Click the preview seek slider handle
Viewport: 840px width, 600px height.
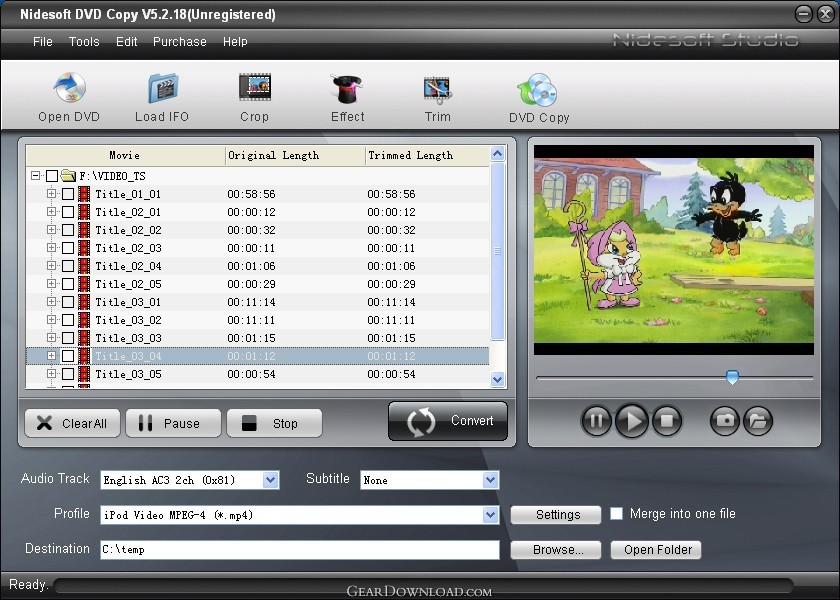point(732,377)
